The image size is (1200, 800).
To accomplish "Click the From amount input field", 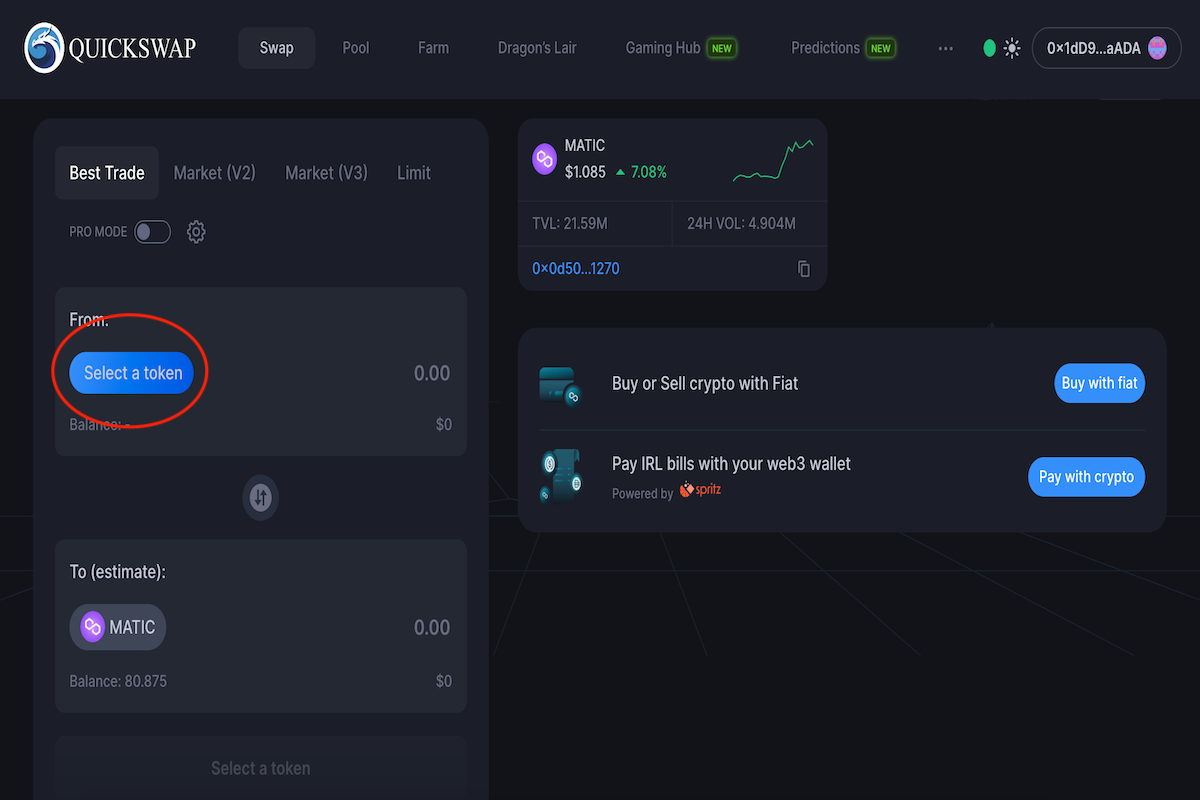I will [380, 373].
